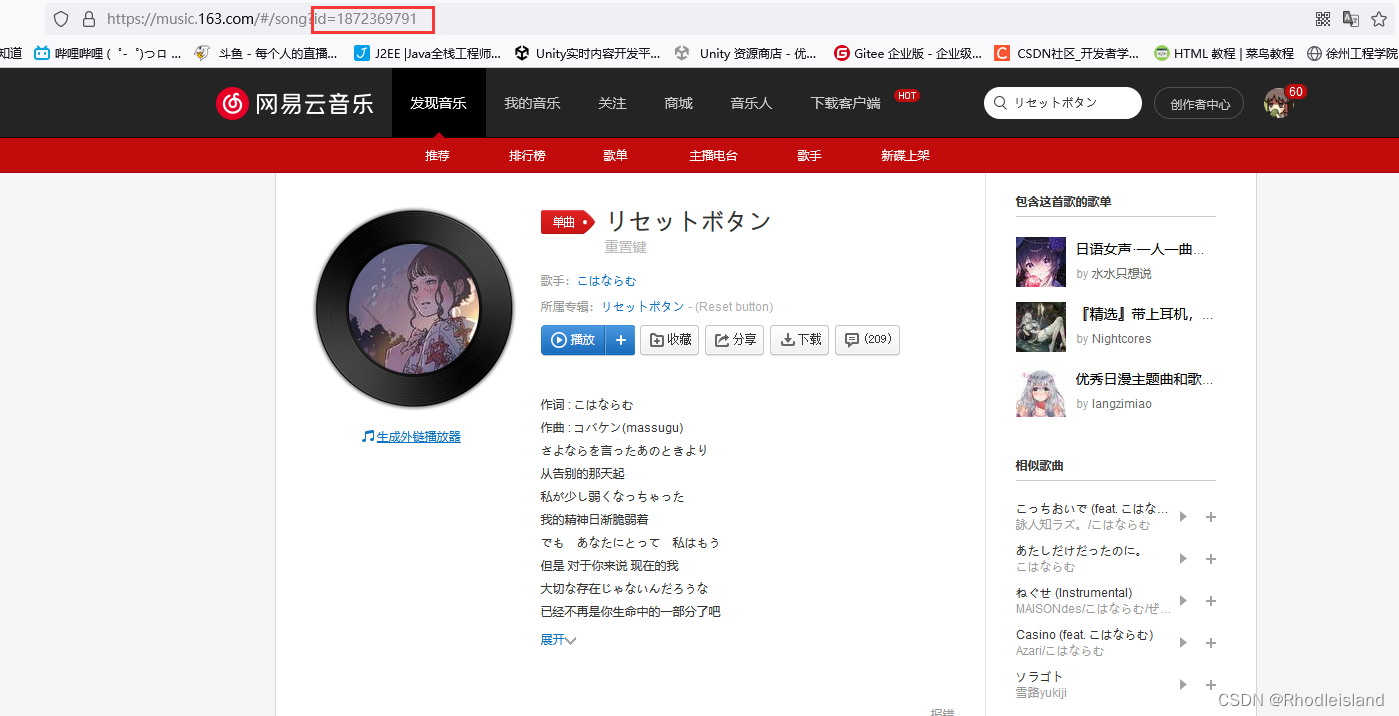Click the translate page icon in address bar

(1351, 18)
